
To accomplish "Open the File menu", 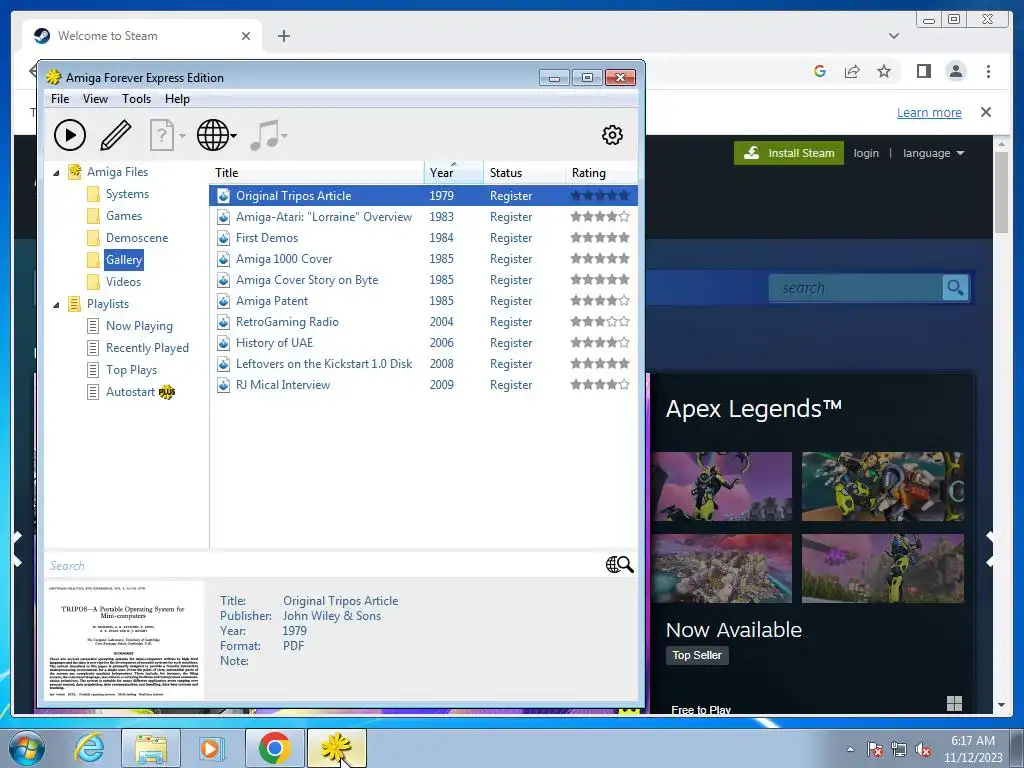I will 59,99.
